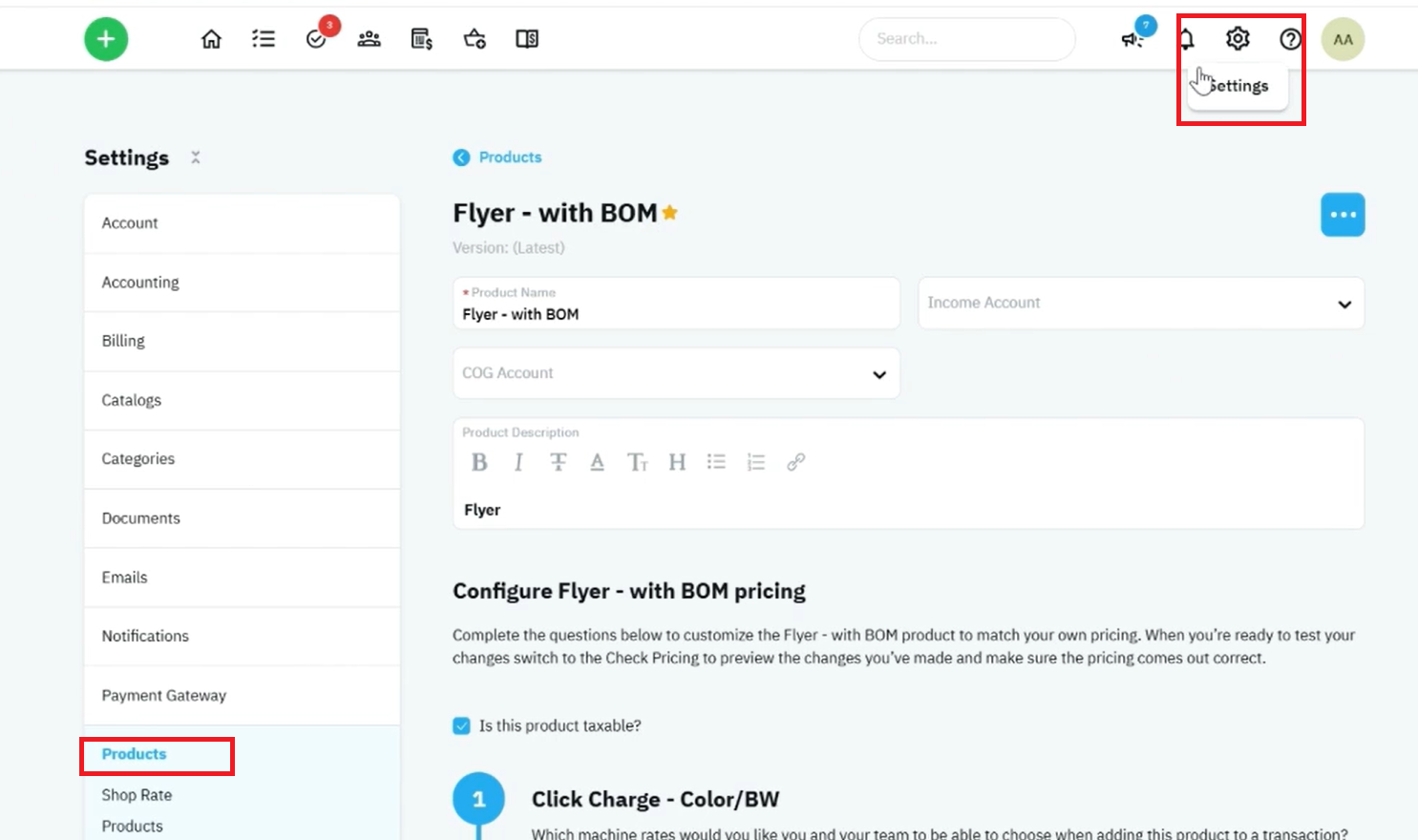Toggle the Is this product taxable checkbox
Screen dimensions: 1418x840
click(461, 725)
